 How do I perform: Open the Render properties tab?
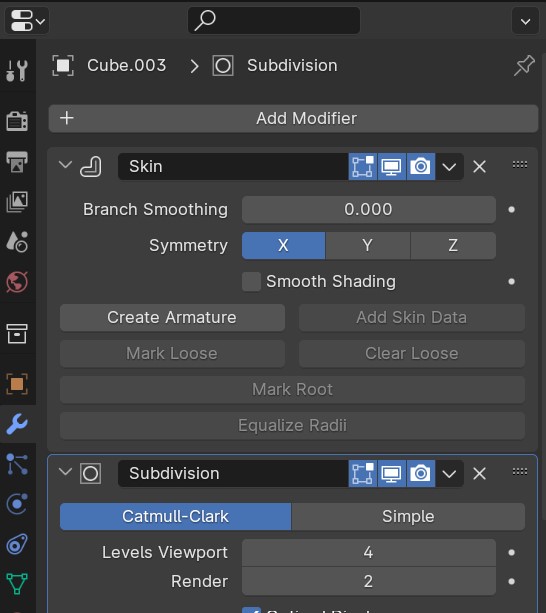coord(17,121)
